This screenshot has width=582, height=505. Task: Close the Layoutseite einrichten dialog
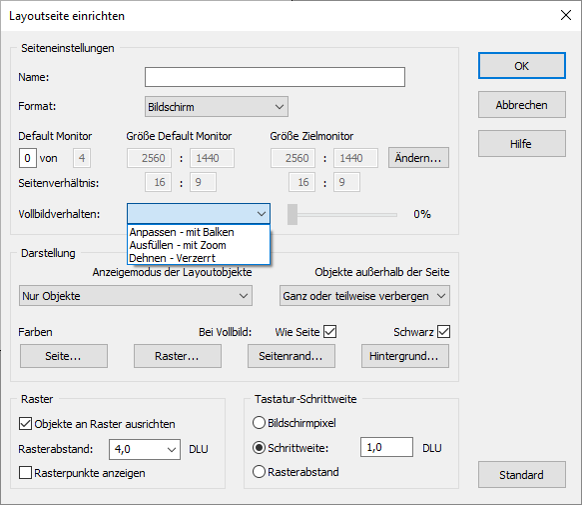(566, 15)
